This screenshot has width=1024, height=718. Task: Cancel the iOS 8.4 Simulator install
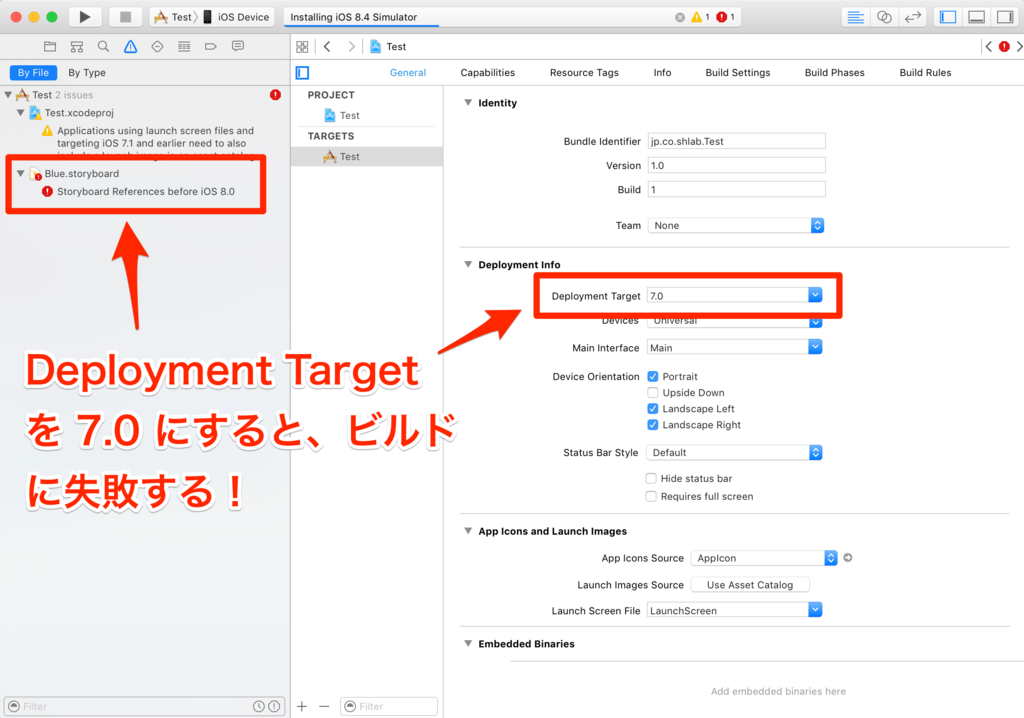click(680, 17)
